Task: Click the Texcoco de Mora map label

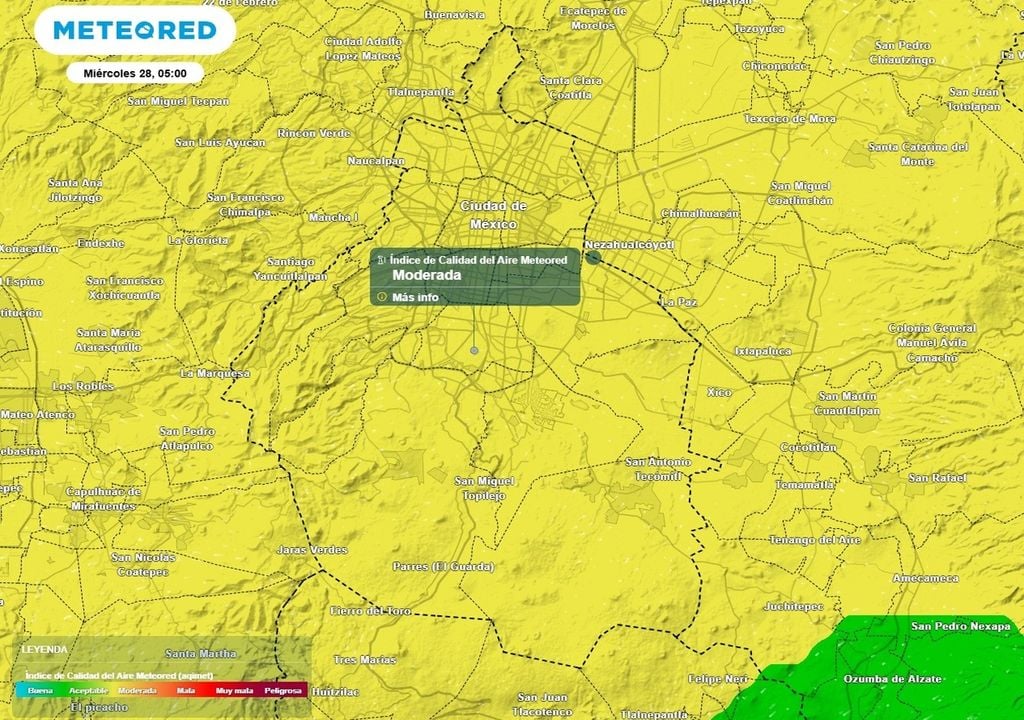Action: pos(790,119)
